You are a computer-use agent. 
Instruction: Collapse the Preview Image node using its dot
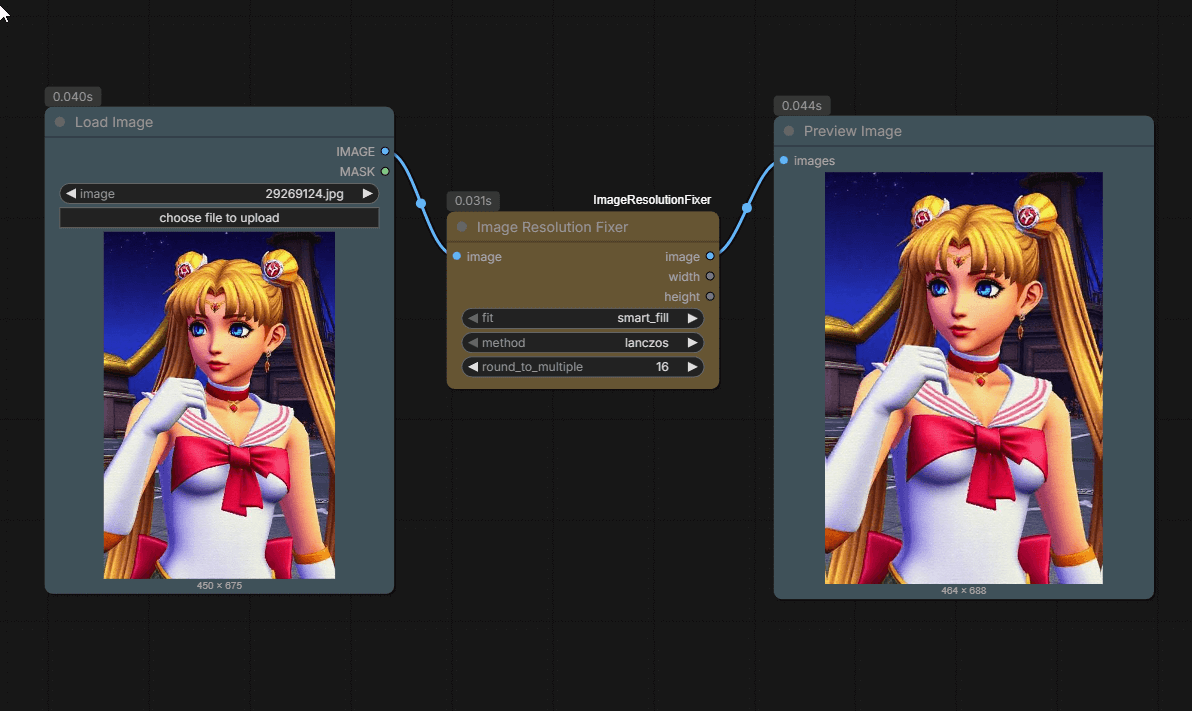[x=789, y=132]
